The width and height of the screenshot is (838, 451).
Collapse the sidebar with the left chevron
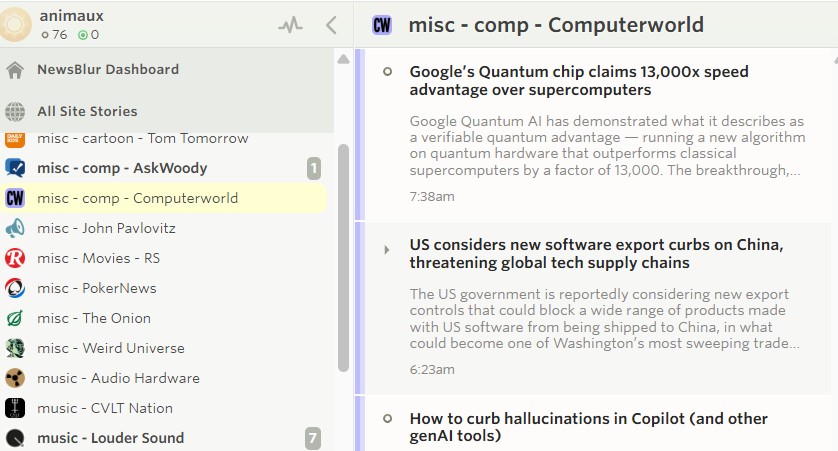[331, 26]
